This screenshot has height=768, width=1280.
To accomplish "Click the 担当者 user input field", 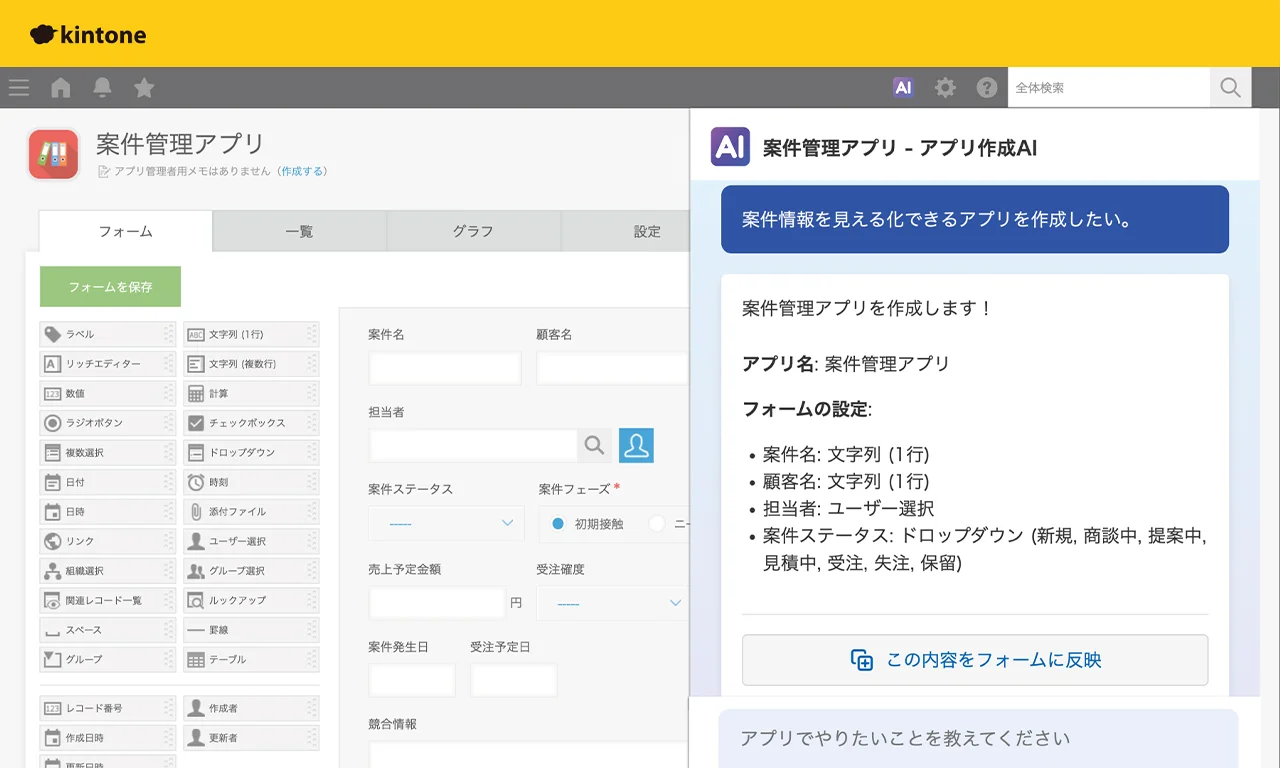I will pyautogui.click(x=473, y=445).
